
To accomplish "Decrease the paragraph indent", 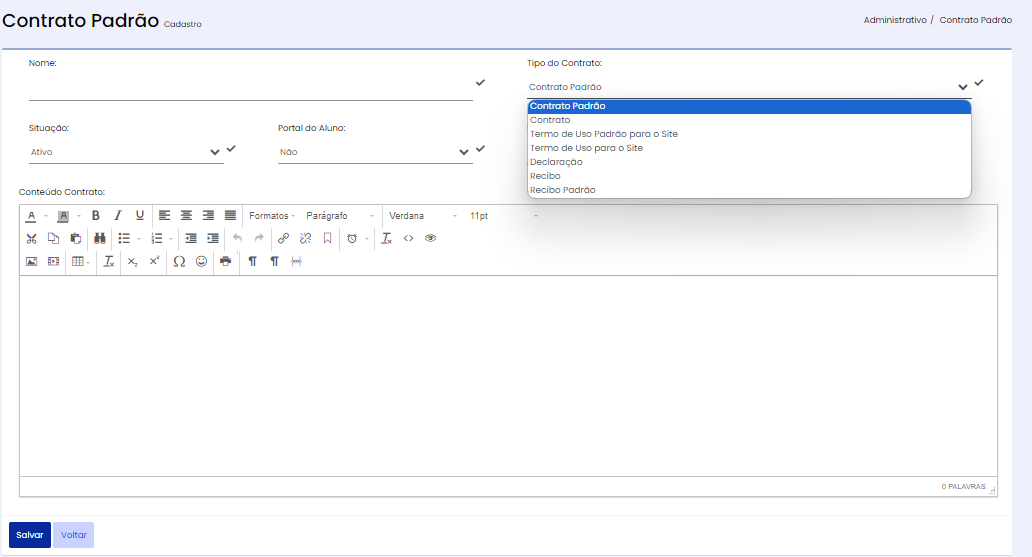I will point(191,238).
